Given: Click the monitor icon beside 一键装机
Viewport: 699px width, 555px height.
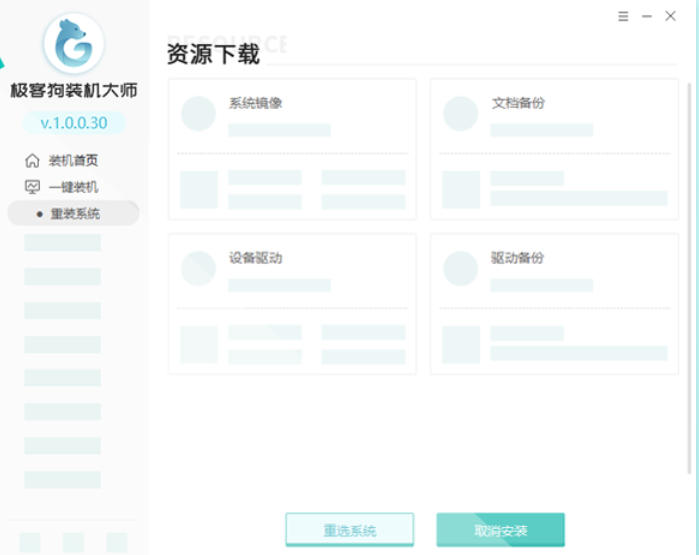Looking at the screenshot, I should tap(32, 187).
